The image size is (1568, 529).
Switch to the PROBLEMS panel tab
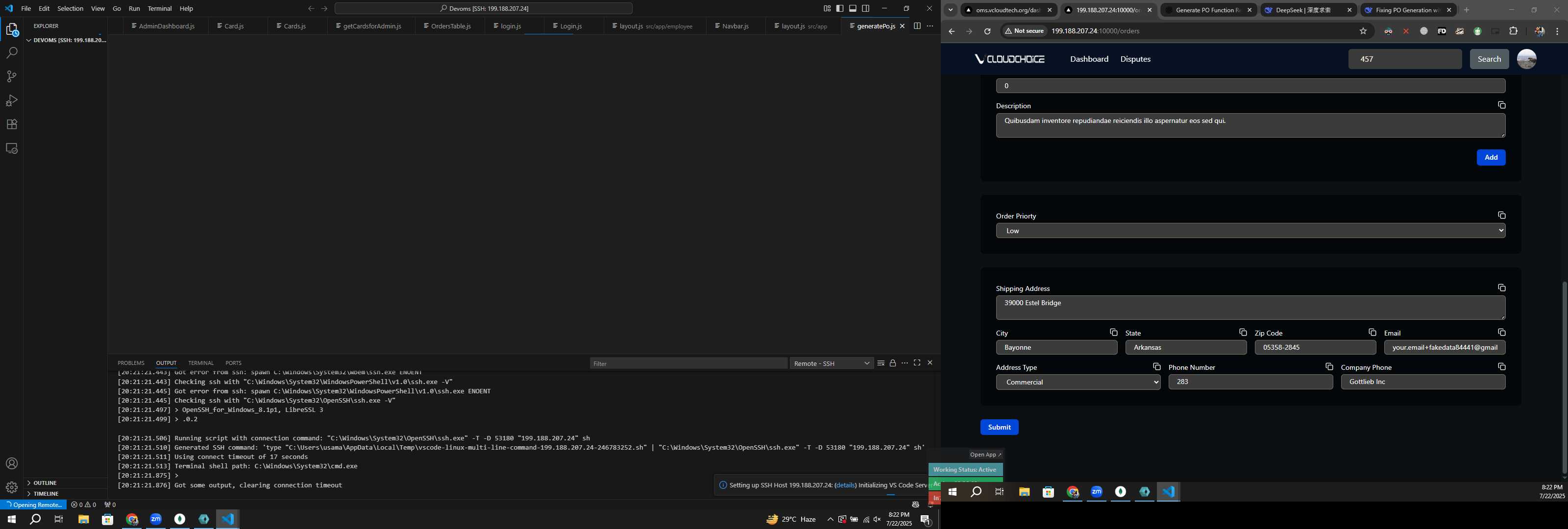coord(131,363)
